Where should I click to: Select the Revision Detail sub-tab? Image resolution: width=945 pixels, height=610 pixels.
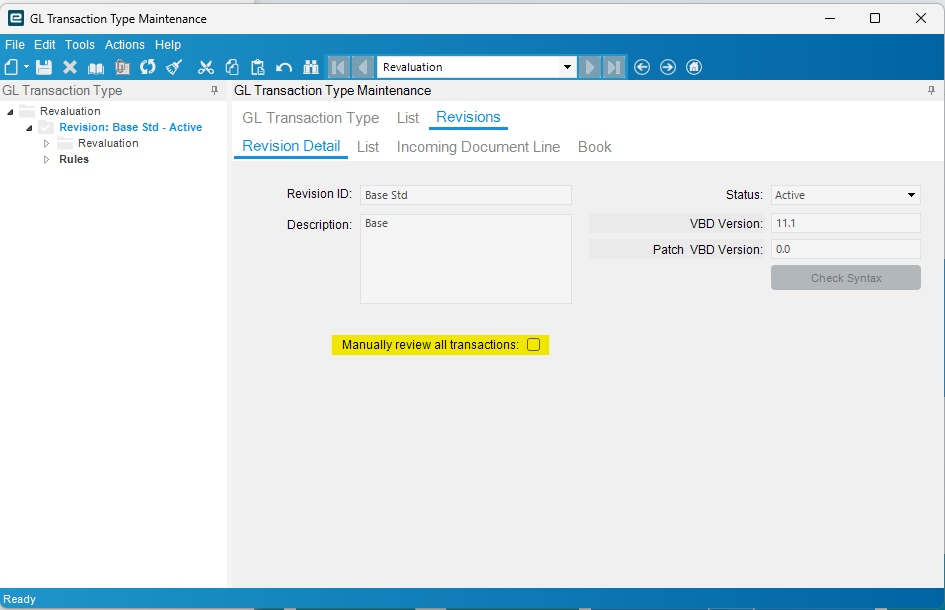pyautogui.click(x=291, y=146)
